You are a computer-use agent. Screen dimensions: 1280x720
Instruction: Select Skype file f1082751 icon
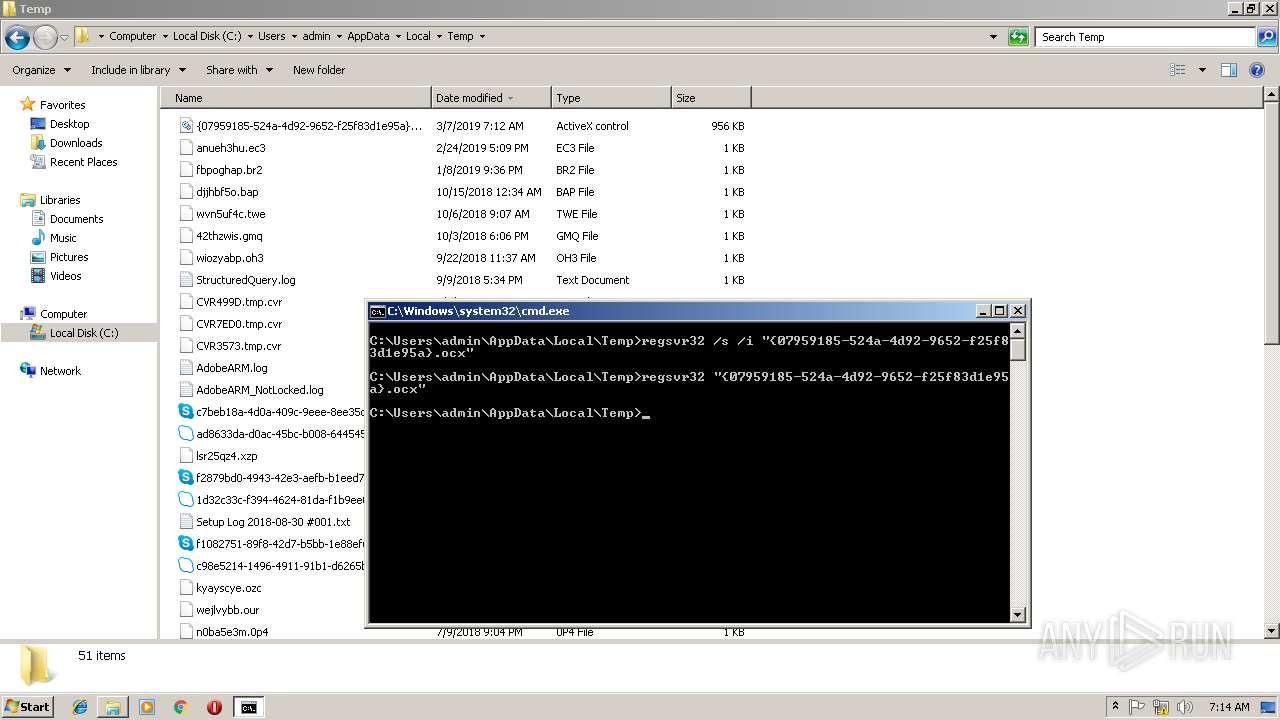pos(185,543)
